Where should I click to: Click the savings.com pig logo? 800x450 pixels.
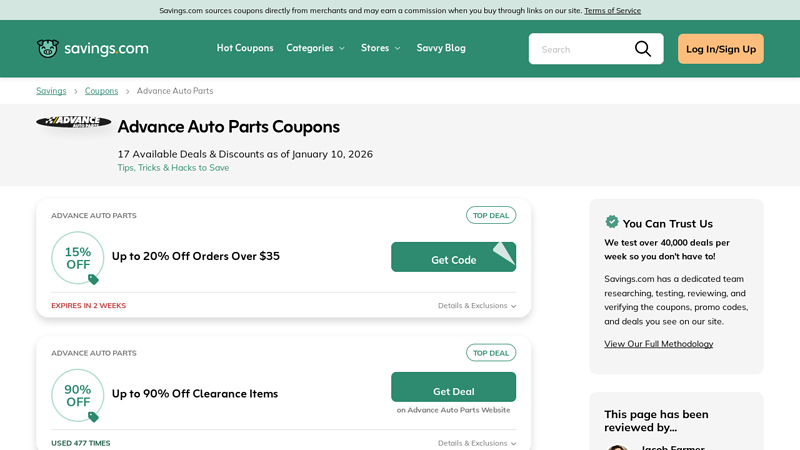pyautogui.click(x=48, y=48)
